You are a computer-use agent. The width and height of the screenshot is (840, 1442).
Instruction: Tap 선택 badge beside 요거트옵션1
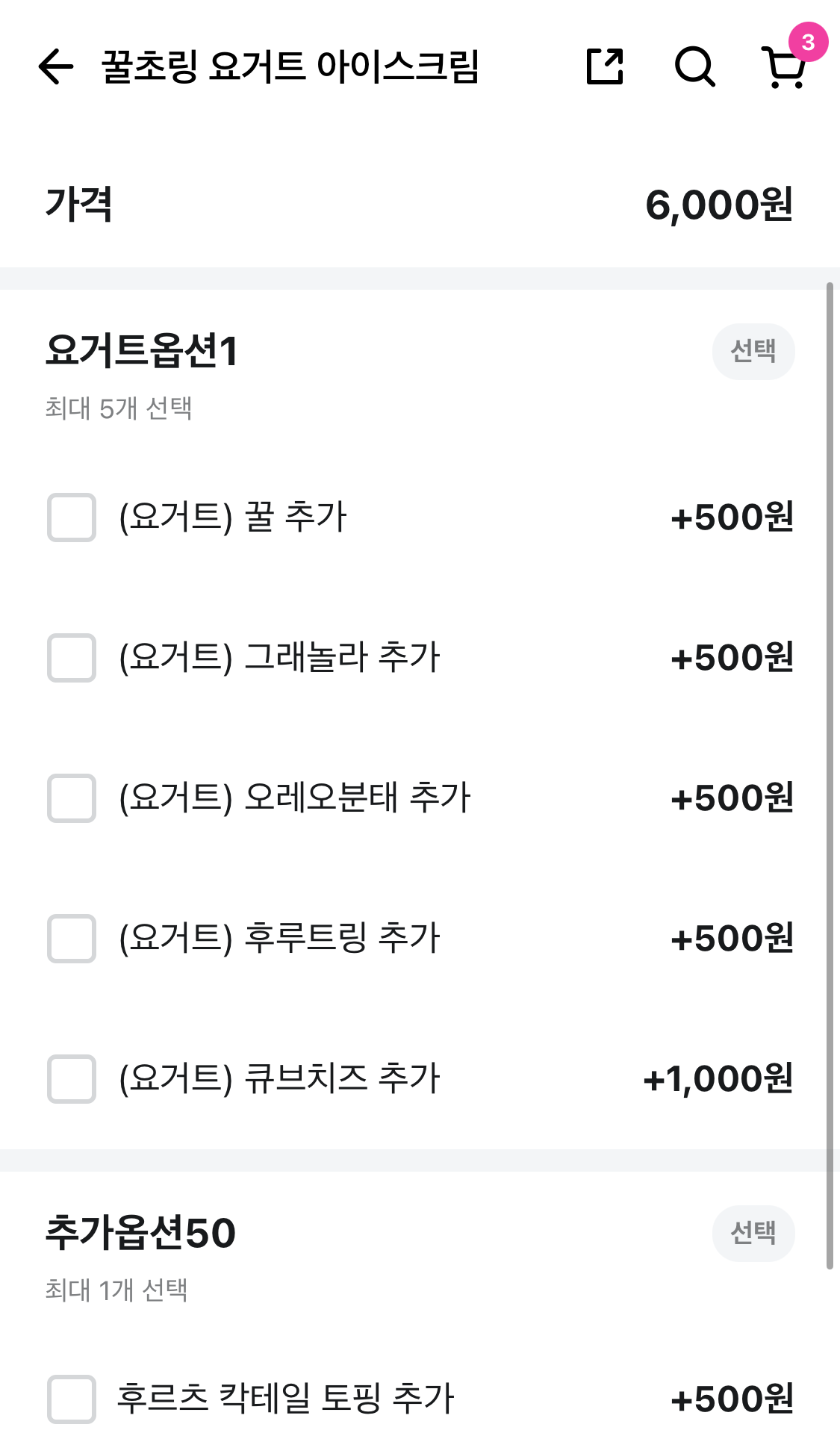[753, 351]
